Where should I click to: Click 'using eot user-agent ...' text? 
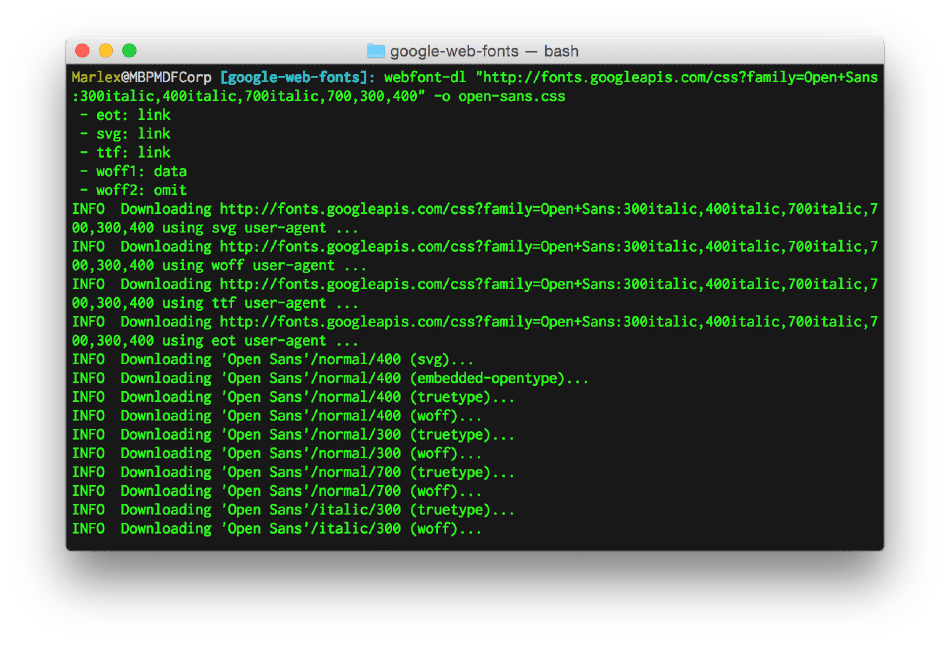point(260,341)
